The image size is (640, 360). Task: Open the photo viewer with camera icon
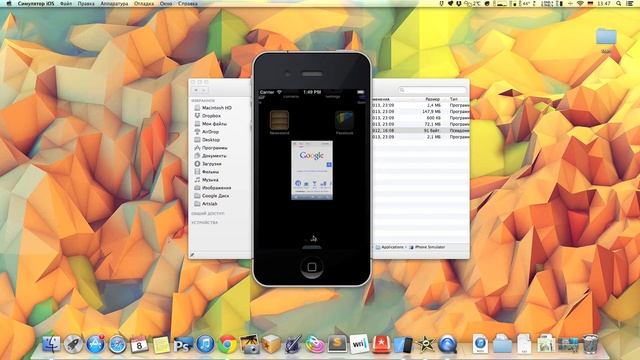[249, 344]
